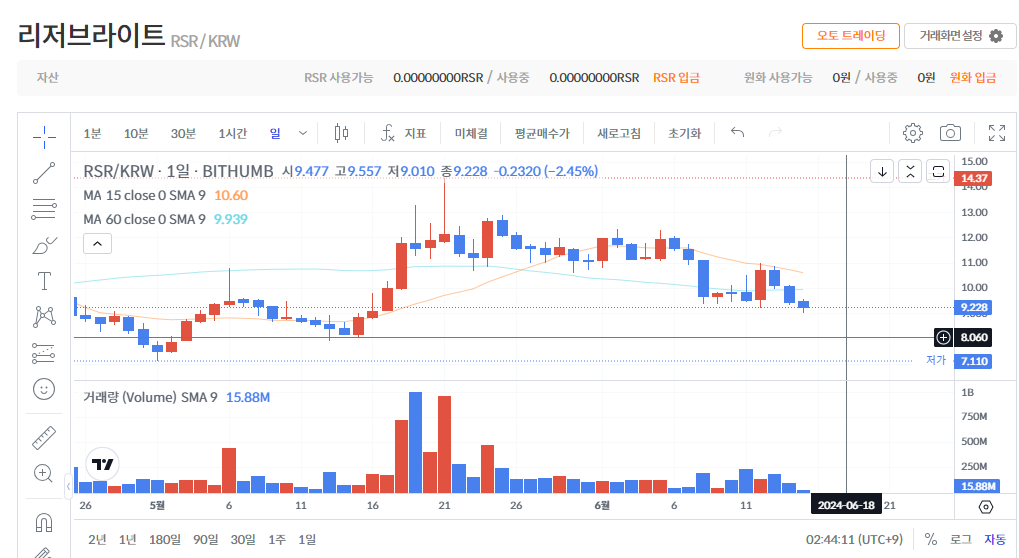Click the down arrow pane button

[883, 171]
